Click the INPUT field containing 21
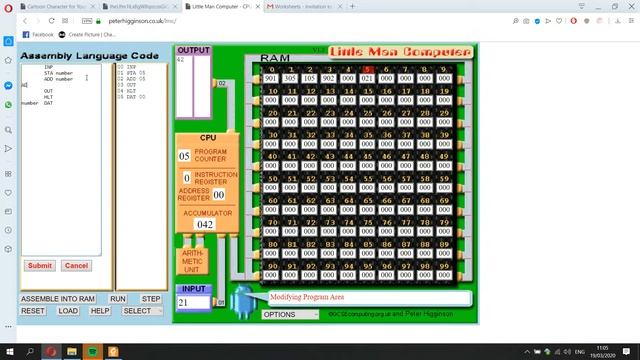This screenshot has width=640, height=360. 193,302
